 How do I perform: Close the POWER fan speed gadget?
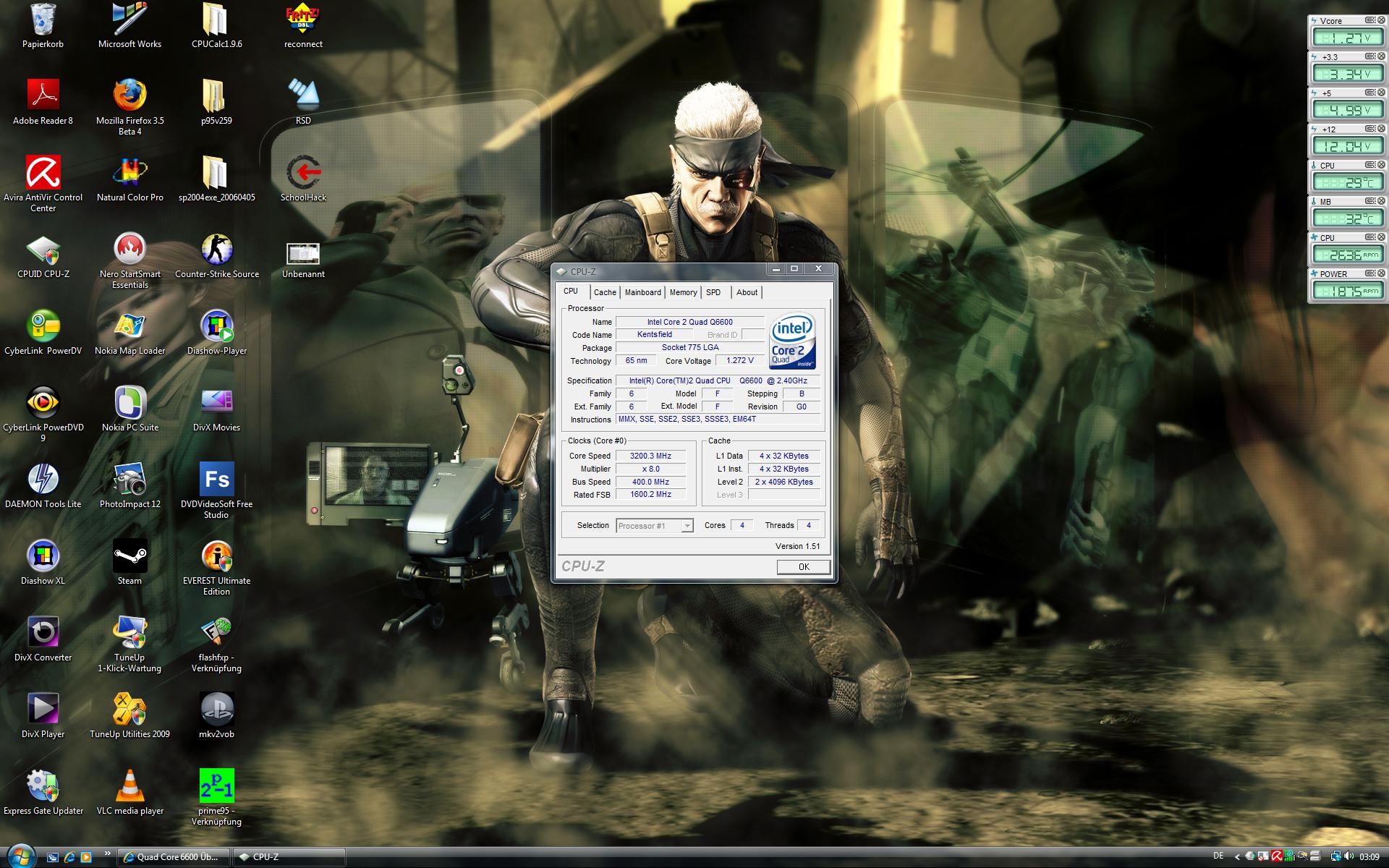click(1381, 273)
